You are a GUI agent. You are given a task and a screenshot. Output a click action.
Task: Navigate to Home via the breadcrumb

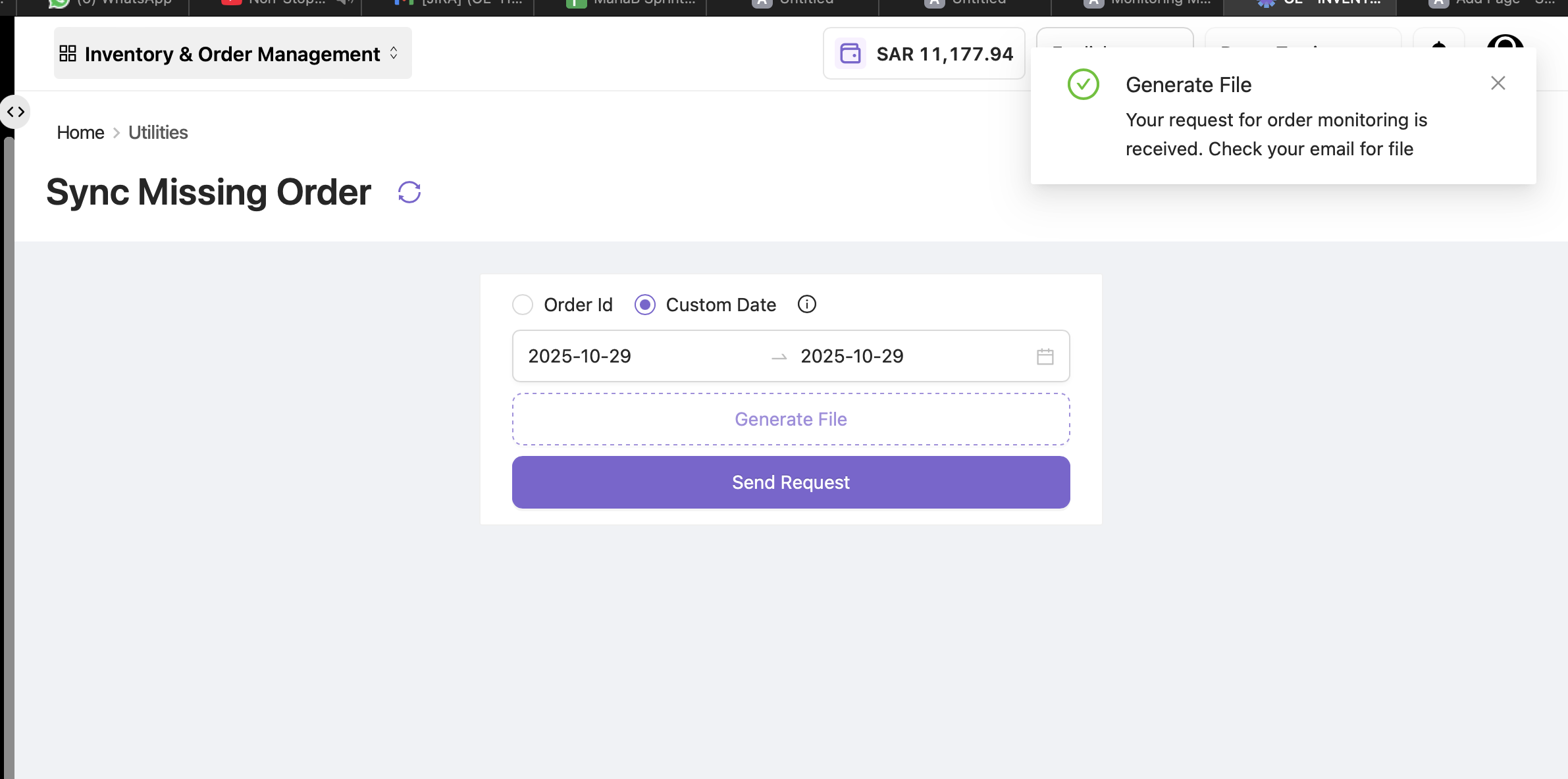point(80,132)
